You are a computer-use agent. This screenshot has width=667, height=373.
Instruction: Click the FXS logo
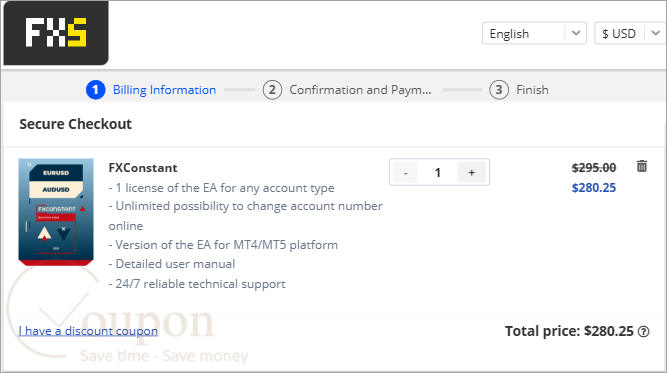pyautogui.click(x=56, y=33)
